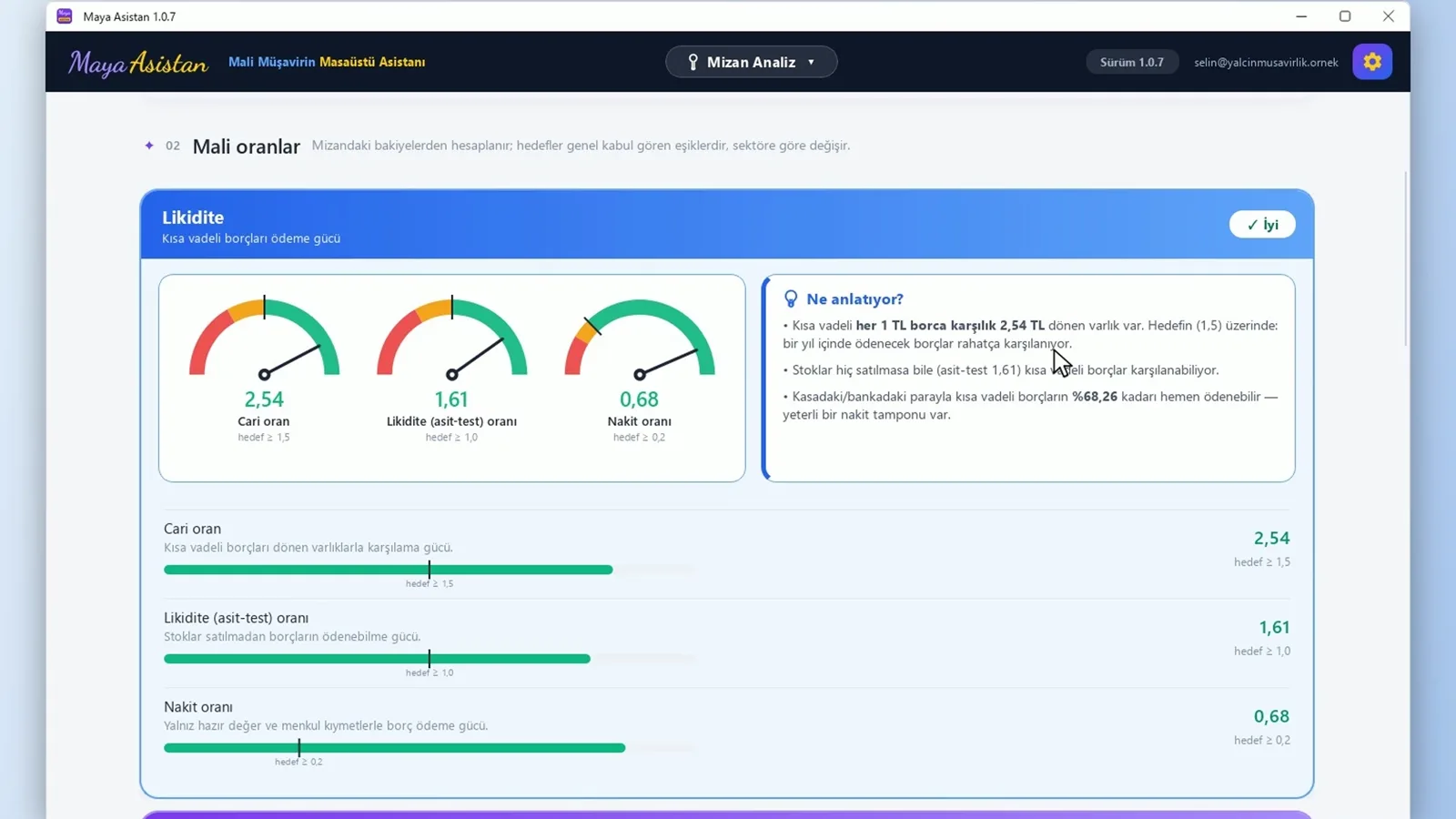
Task: Click the hedef ≥ 0,2 label under Nakit bar
Action: tap(298, 762)
